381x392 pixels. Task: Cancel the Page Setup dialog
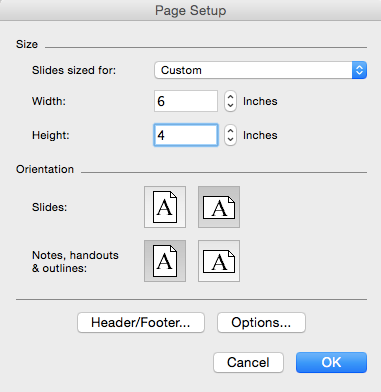point(248,362)
